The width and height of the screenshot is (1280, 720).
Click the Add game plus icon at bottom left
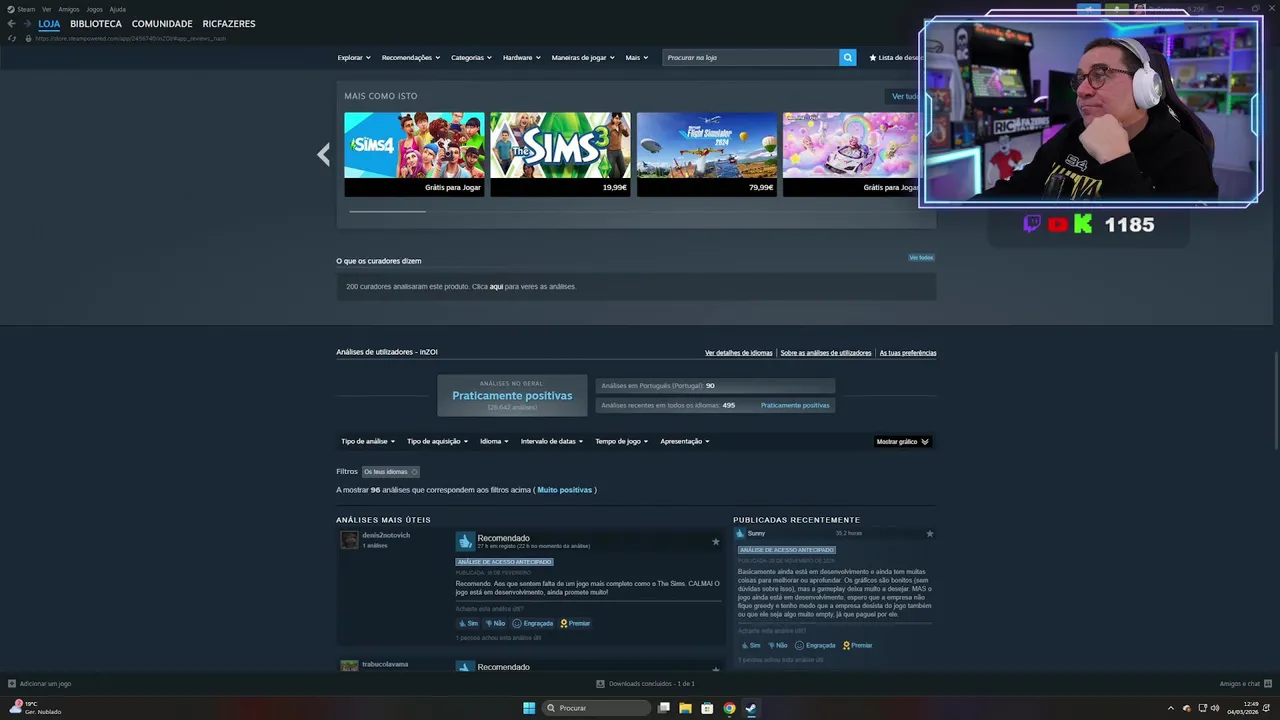[12, 684]
